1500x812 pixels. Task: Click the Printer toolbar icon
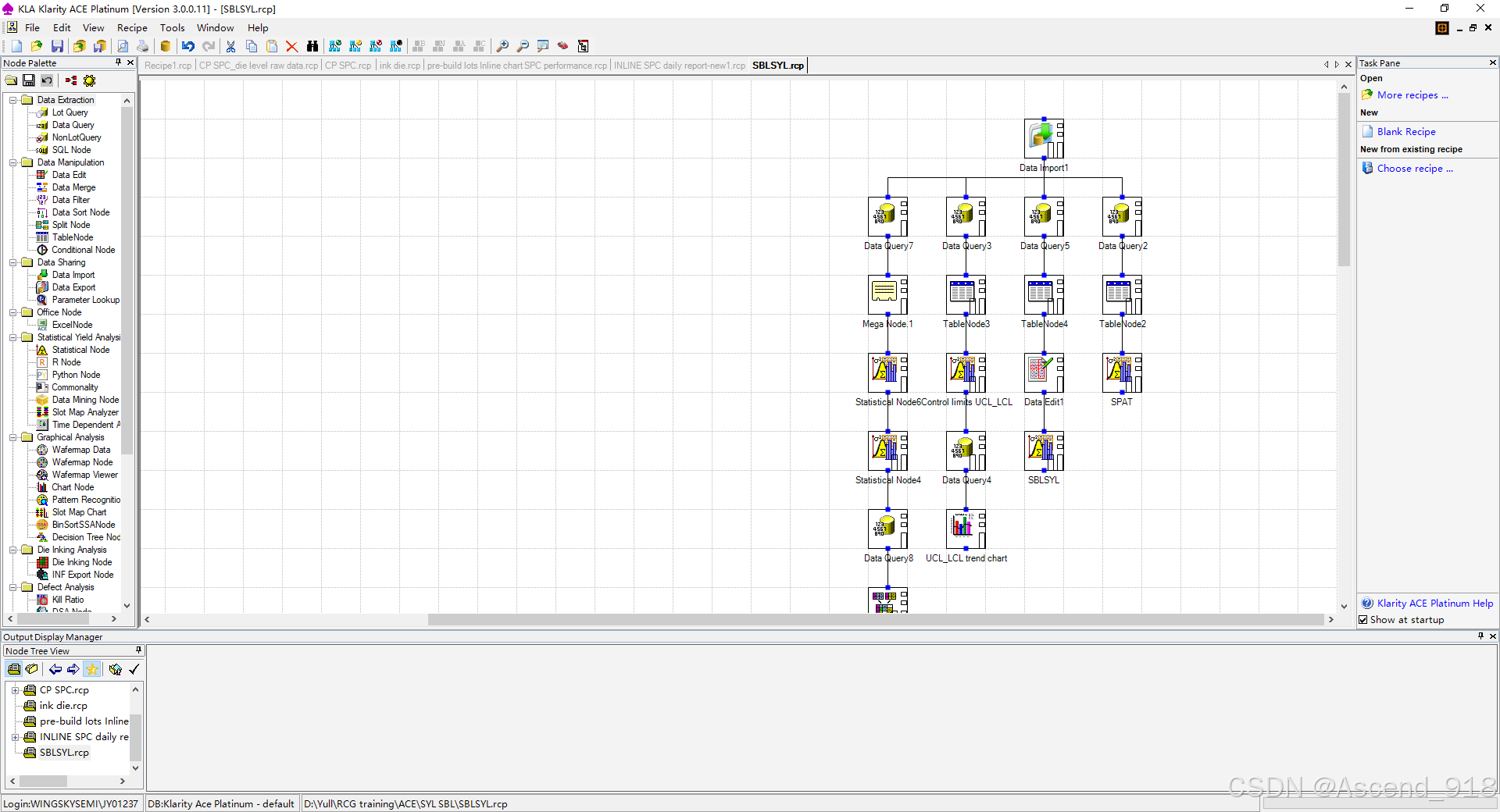(x=142, y=46)
